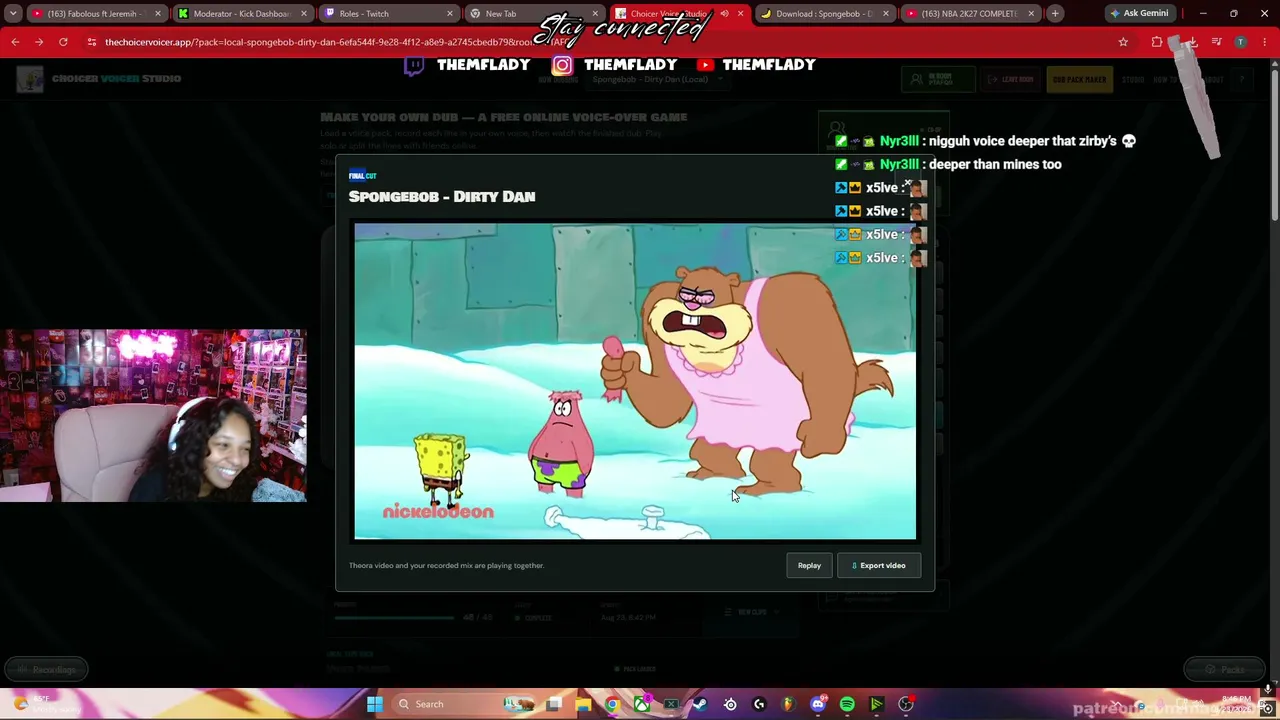Open a new browser tab
Screen dimensions: 1280x720
point(1055,14)
